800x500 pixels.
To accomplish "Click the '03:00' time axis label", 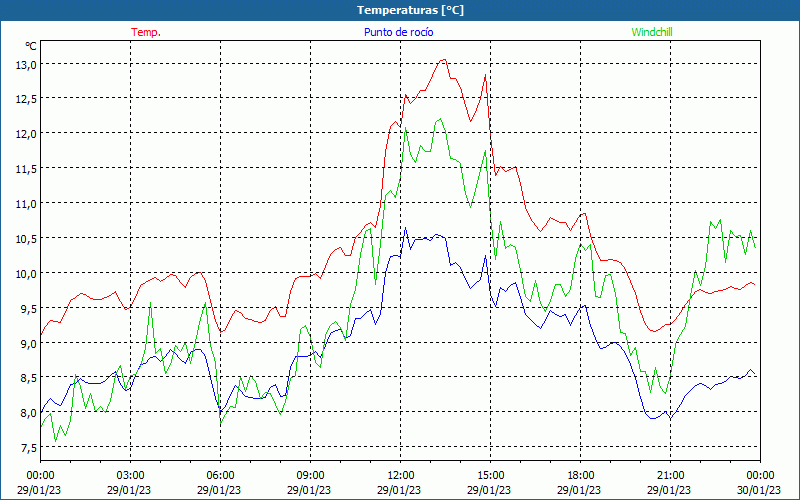I will tap(131, 476).
